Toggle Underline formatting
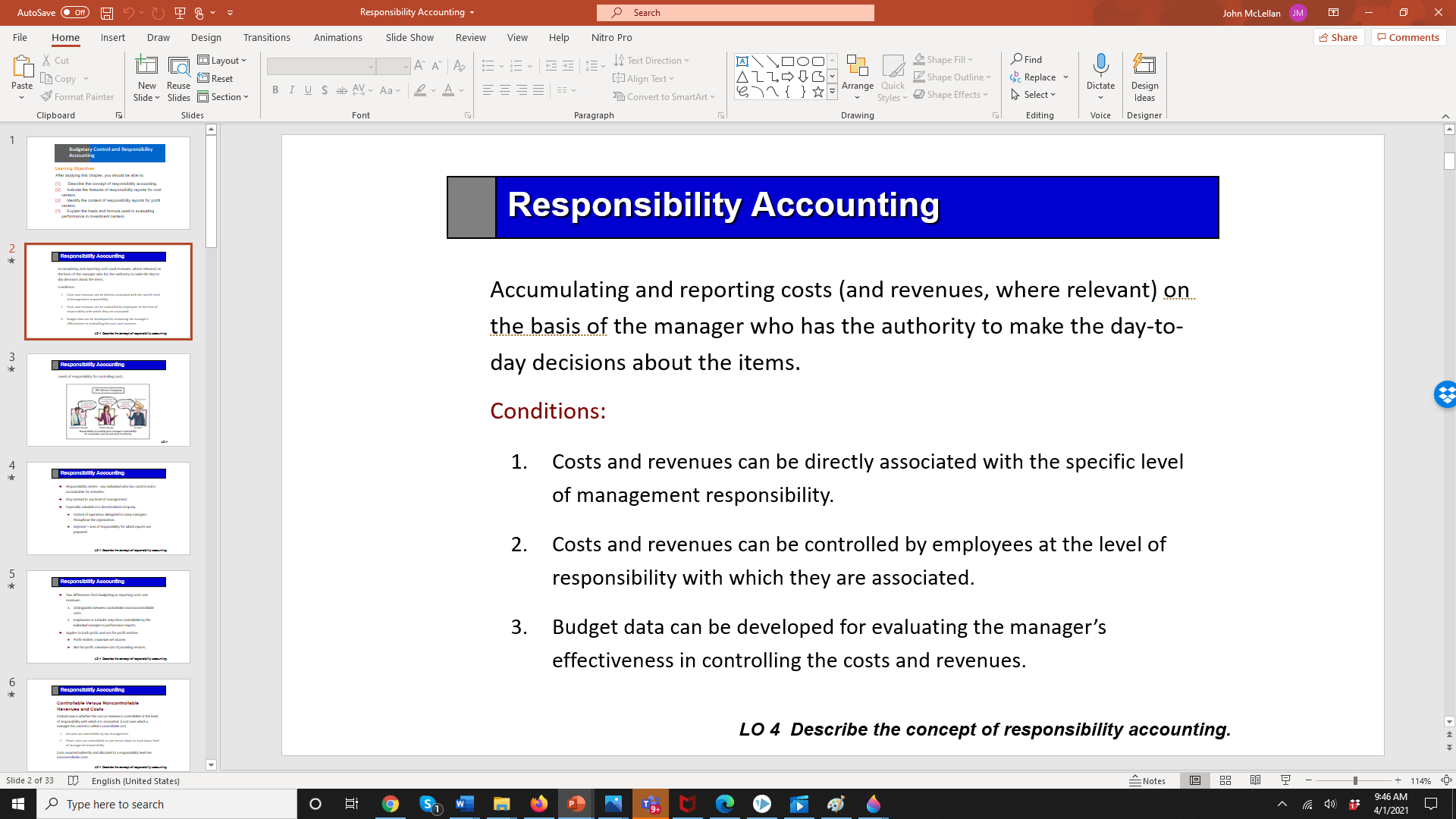Viewport: 1456px width, 819px height. click(309, 90)
